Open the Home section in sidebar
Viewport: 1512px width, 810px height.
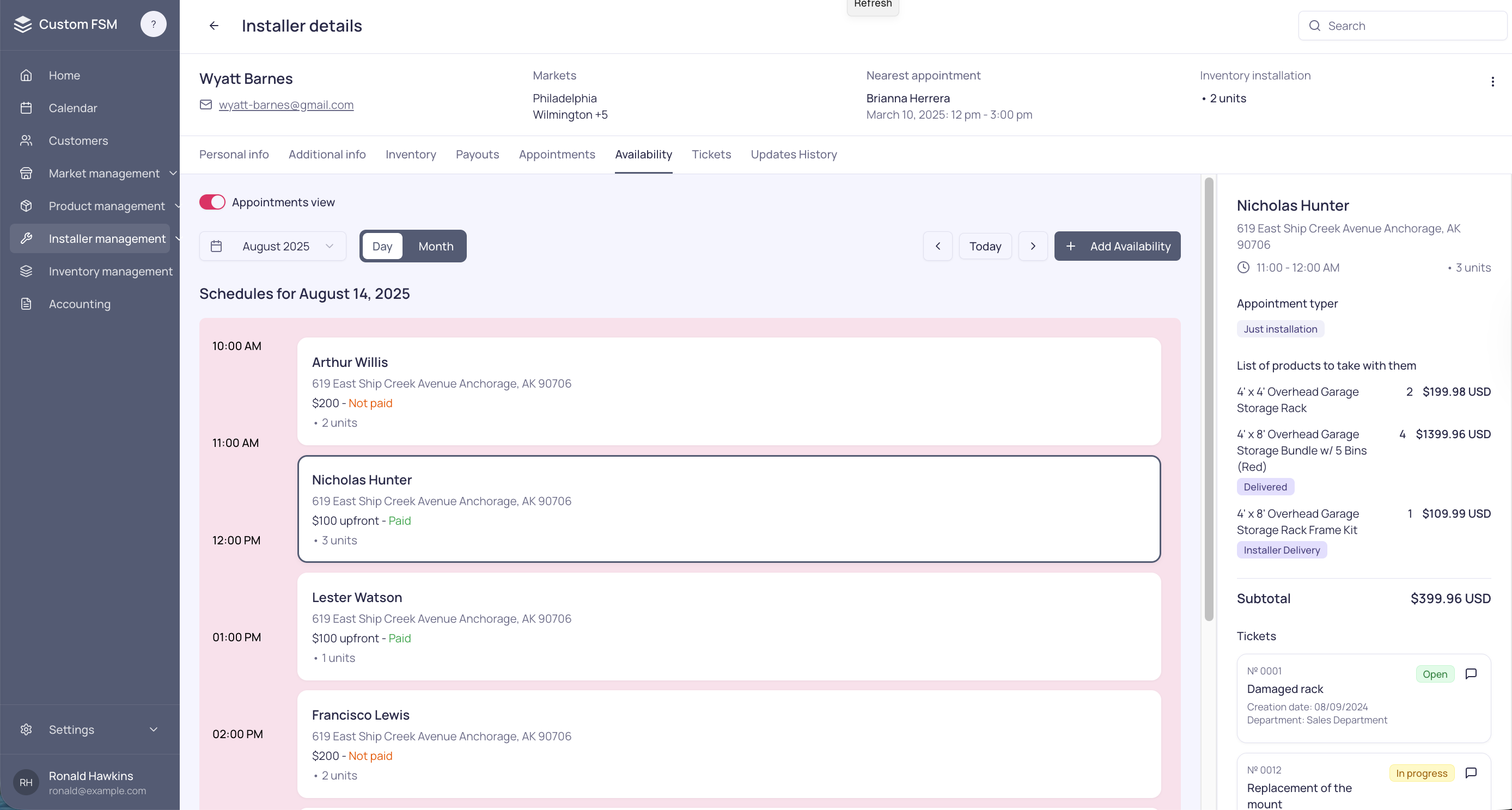tap(64, 75)
